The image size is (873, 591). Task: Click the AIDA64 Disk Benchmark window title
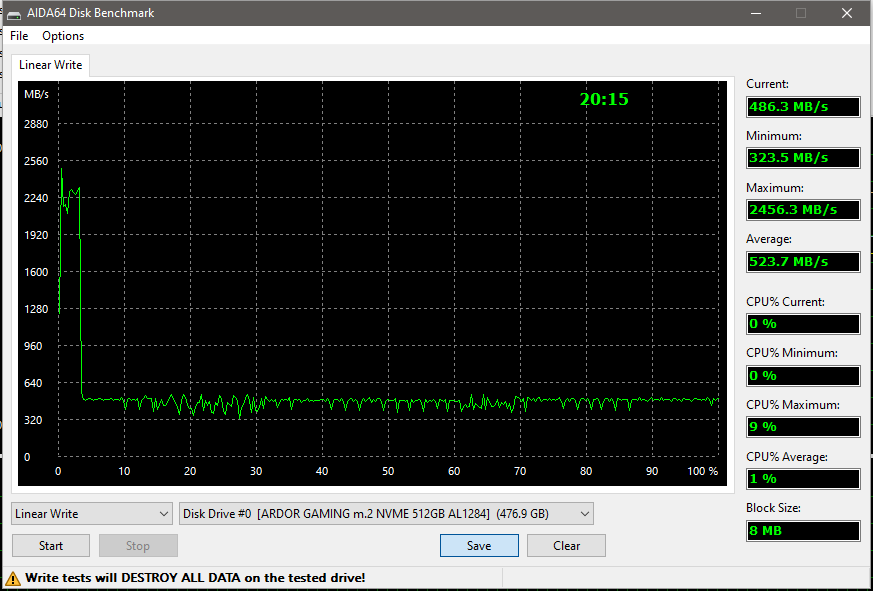coord(91,13)
